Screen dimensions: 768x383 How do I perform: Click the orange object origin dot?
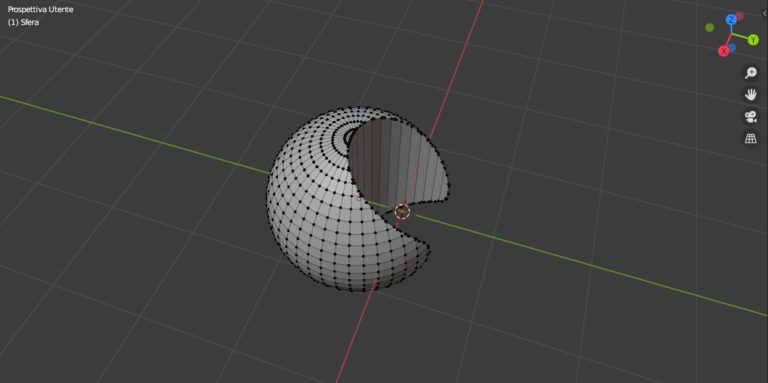tap(358, 199)
